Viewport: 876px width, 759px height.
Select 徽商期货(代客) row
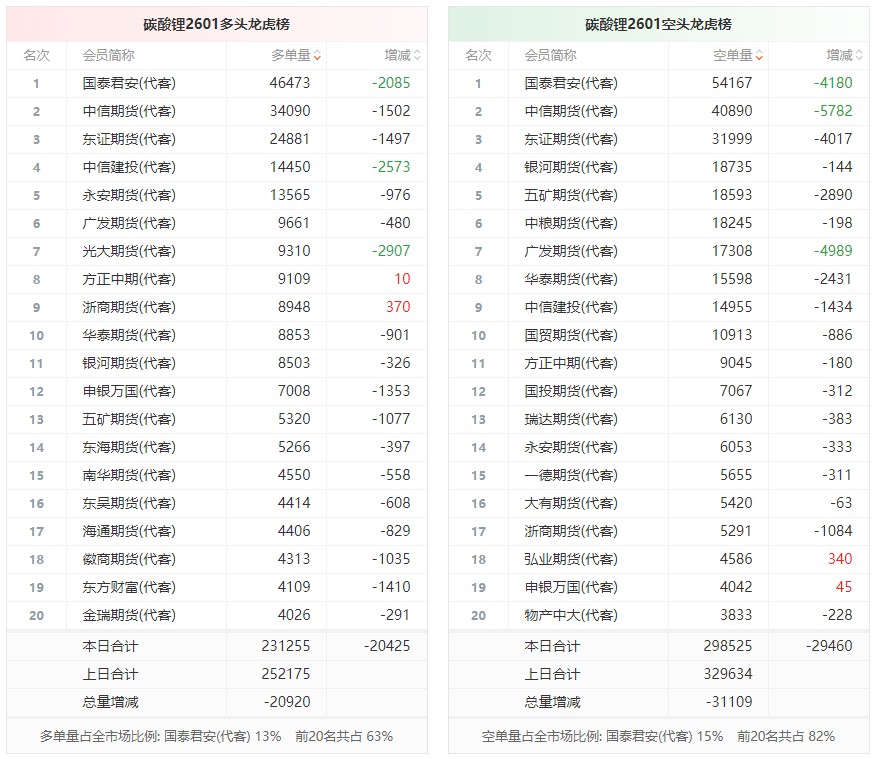coord(217,559)
